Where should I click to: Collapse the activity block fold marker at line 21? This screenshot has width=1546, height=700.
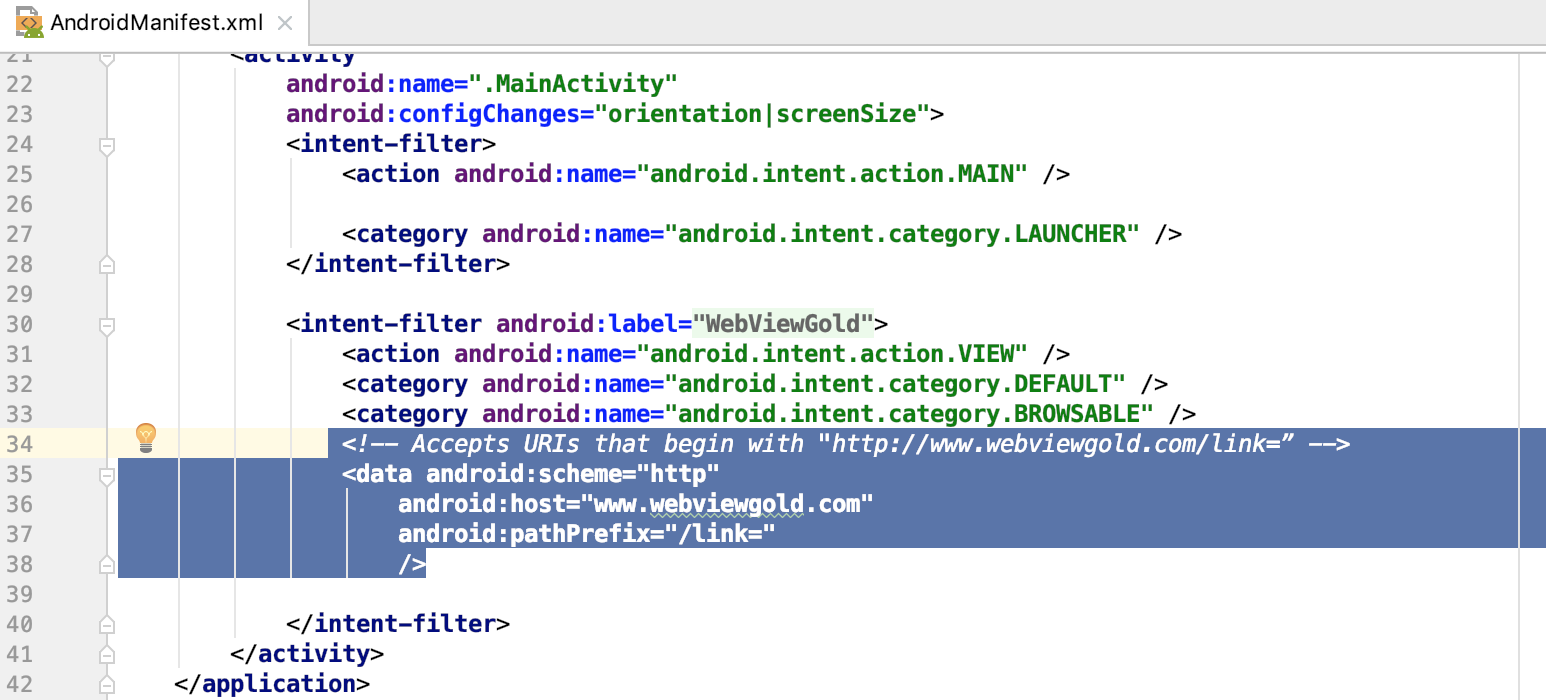pos(107,57)
